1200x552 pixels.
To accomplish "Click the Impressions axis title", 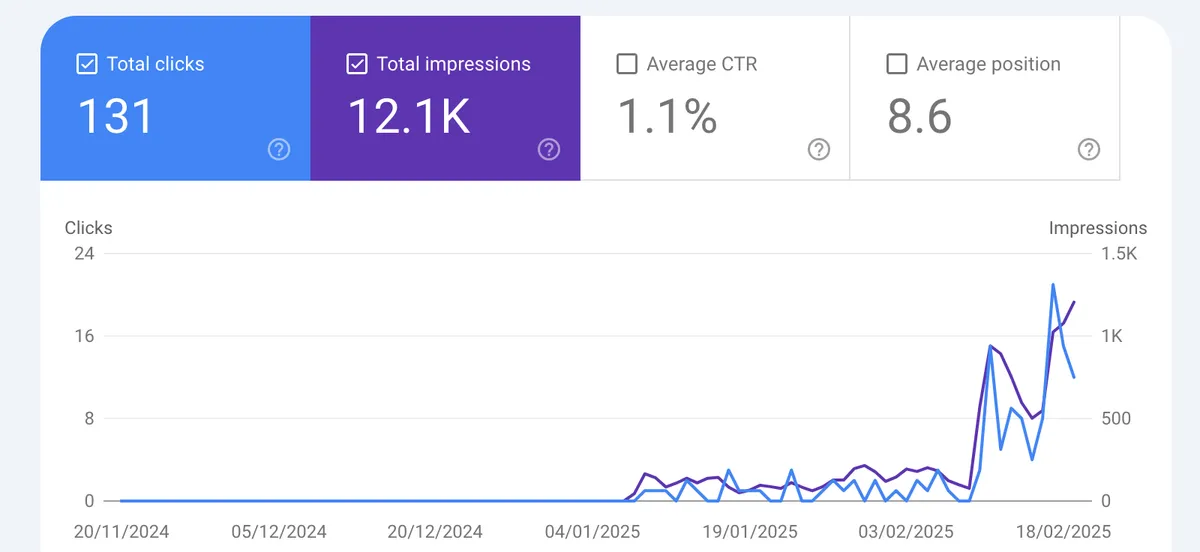I will [x=1097, y=228].
